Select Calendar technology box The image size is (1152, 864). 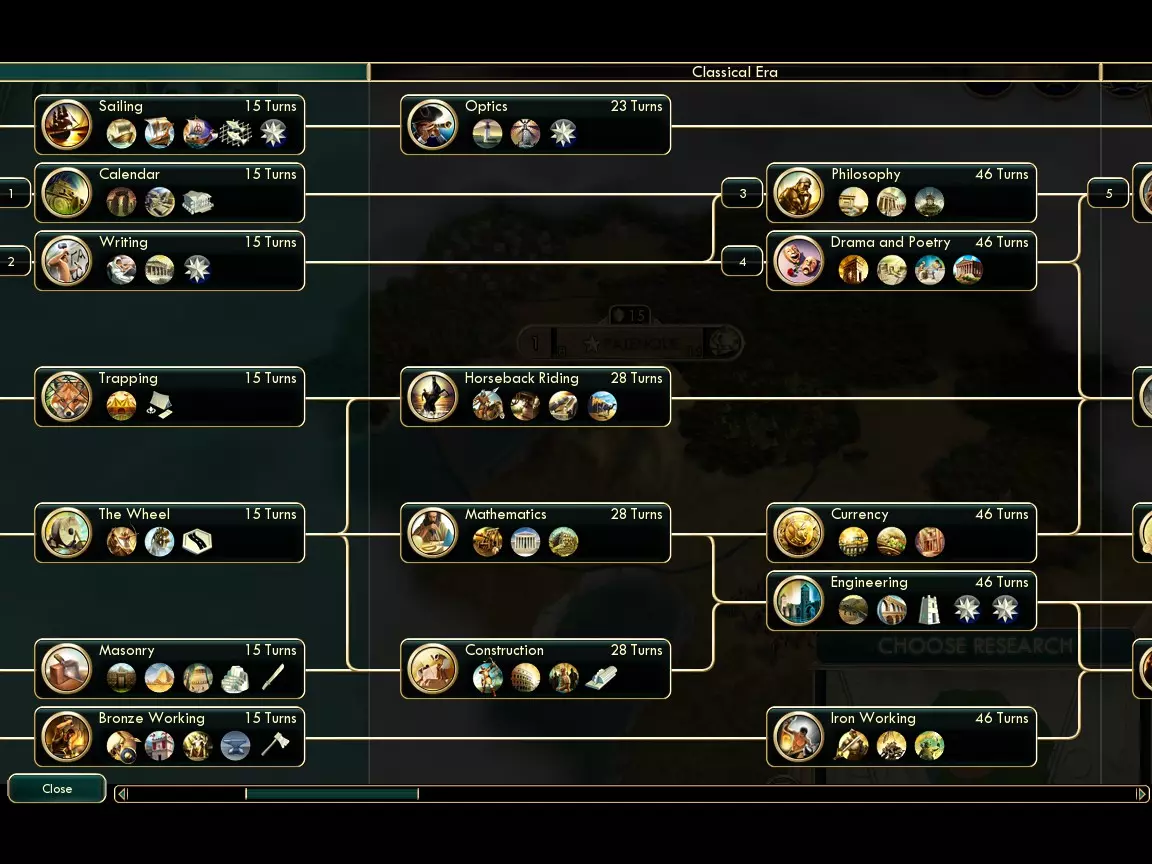coord(170,193)
